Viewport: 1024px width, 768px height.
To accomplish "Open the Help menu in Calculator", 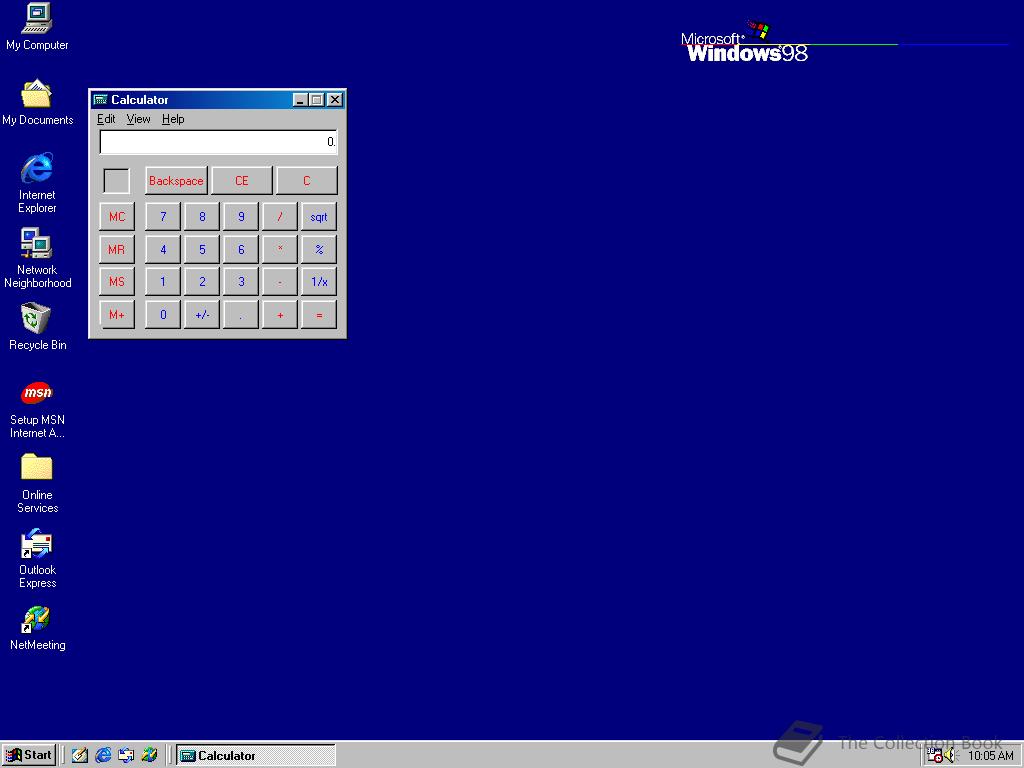I will point(173,119).
